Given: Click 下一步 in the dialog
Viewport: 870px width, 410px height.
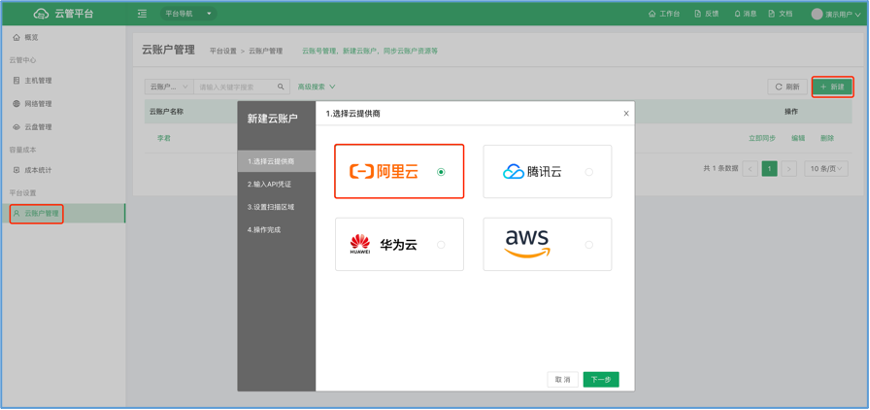Looking at the screenshot, I should point(601,379).
